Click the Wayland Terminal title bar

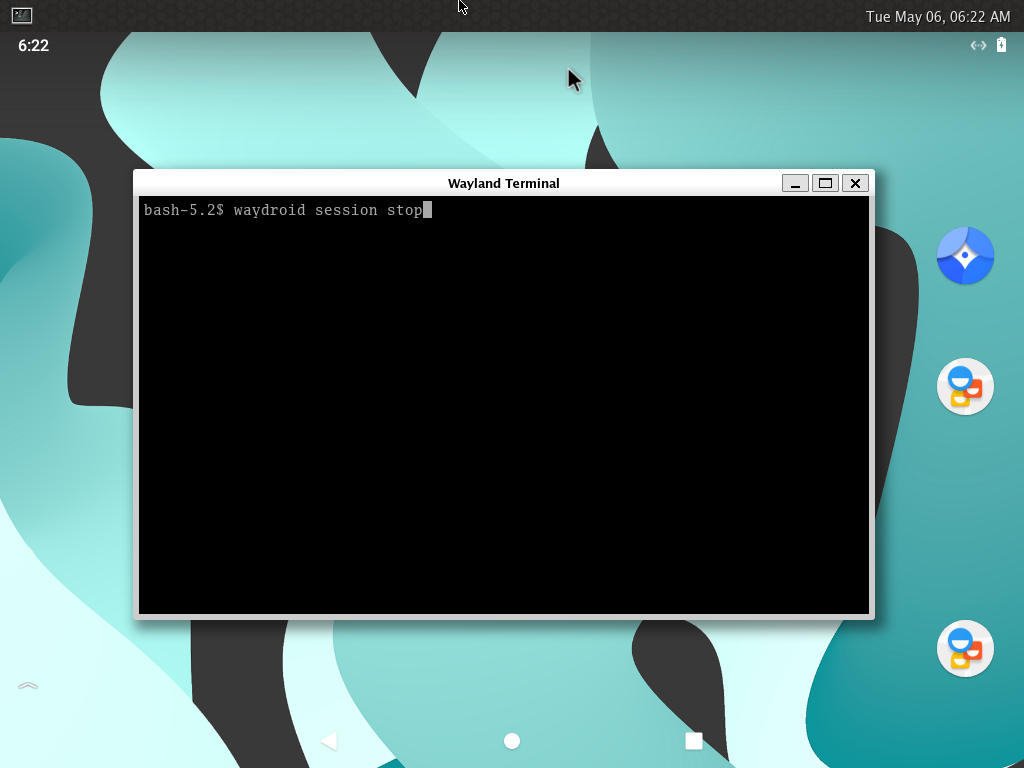pos(503,183)
